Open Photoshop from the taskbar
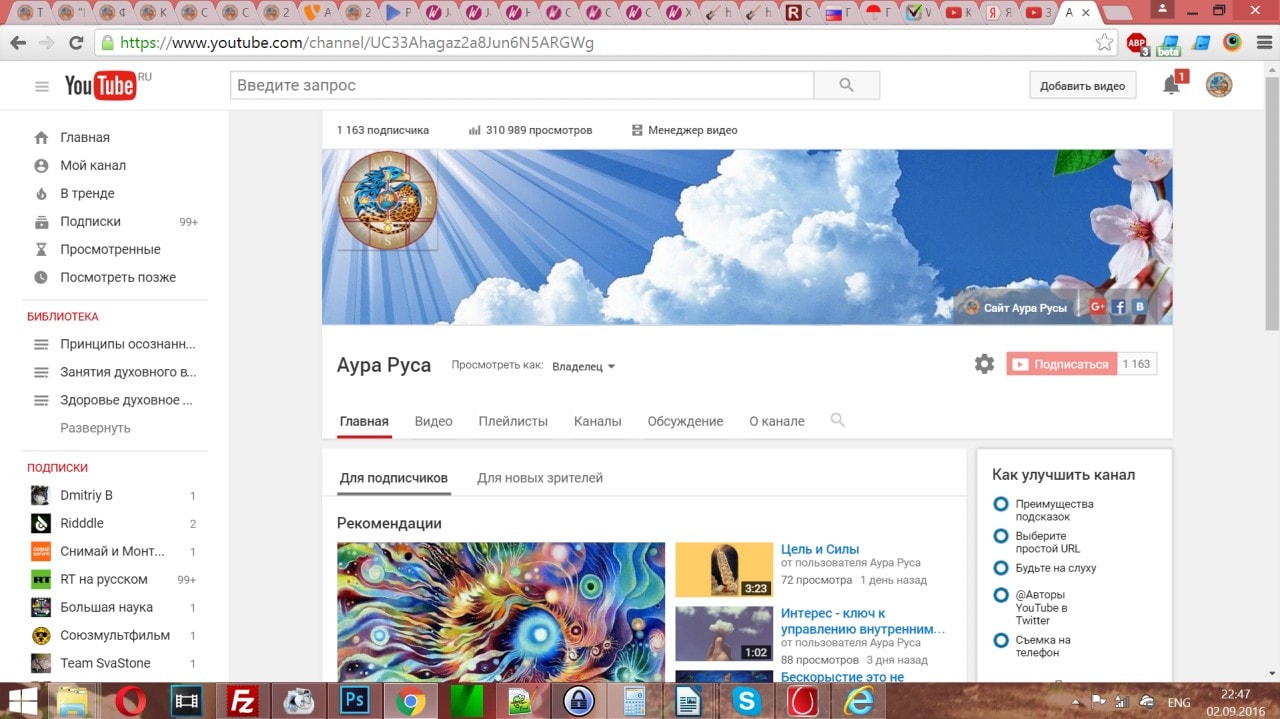Screen dimensions: 1280x719 pos(353,701)
